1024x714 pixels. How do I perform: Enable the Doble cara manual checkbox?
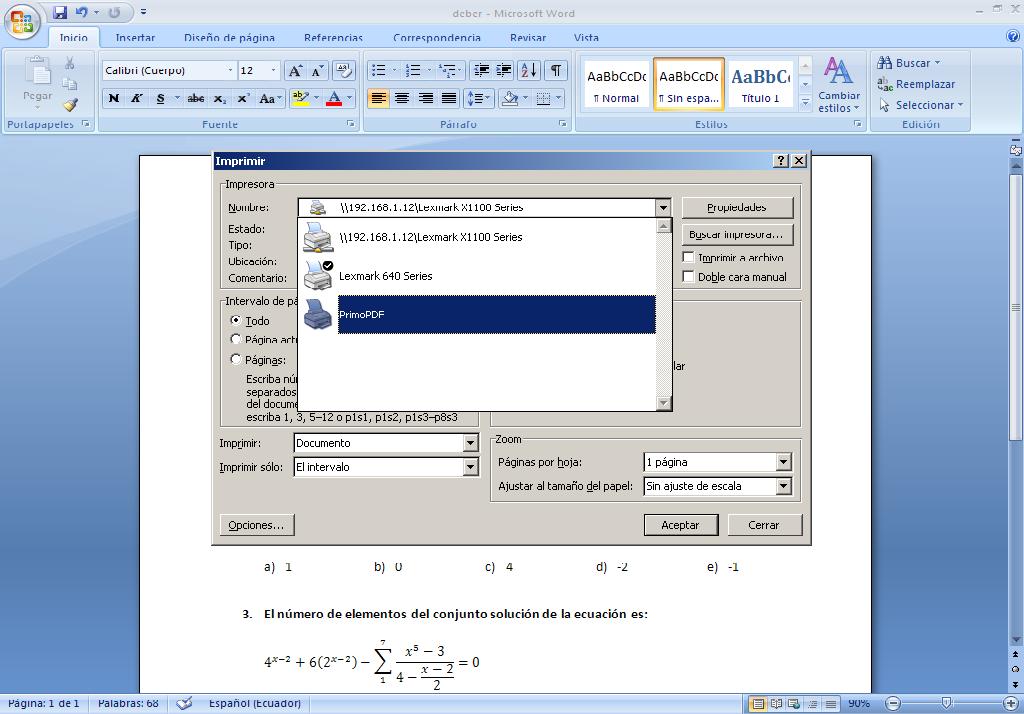(x=688, y=277)
